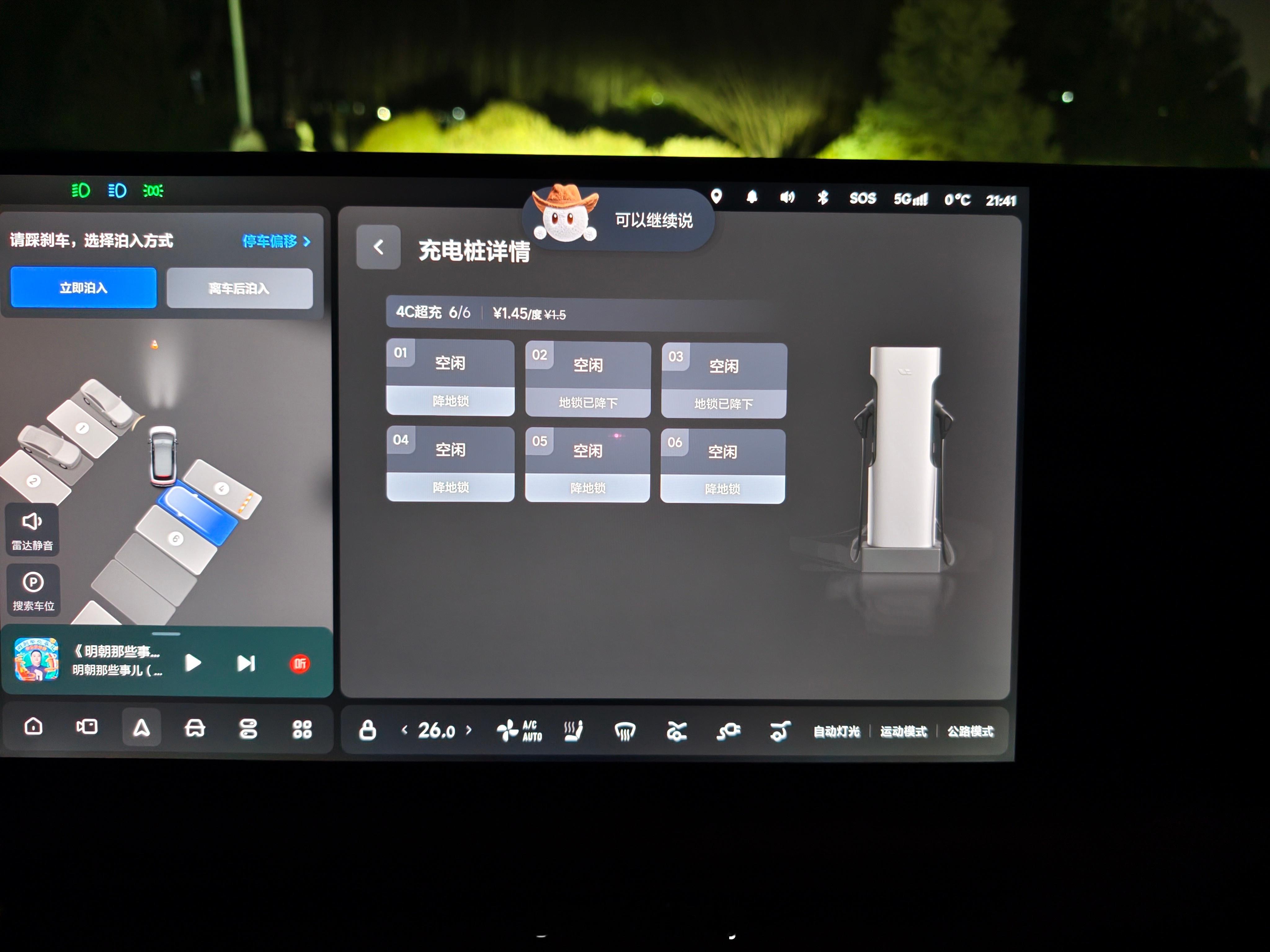
Task: Toggle radar mute (雷达静音)
Action: point(32,530)
